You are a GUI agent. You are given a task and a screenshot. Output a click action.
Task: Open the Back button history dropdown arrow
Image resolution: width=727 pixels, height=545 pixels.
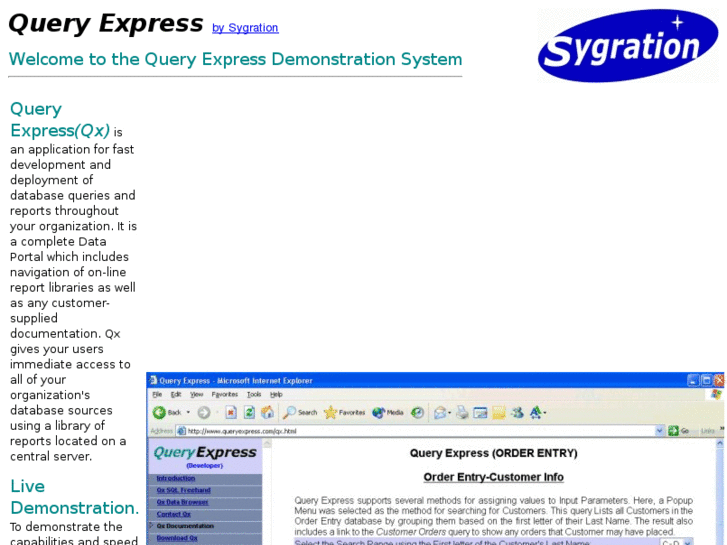tap(188, 412)
